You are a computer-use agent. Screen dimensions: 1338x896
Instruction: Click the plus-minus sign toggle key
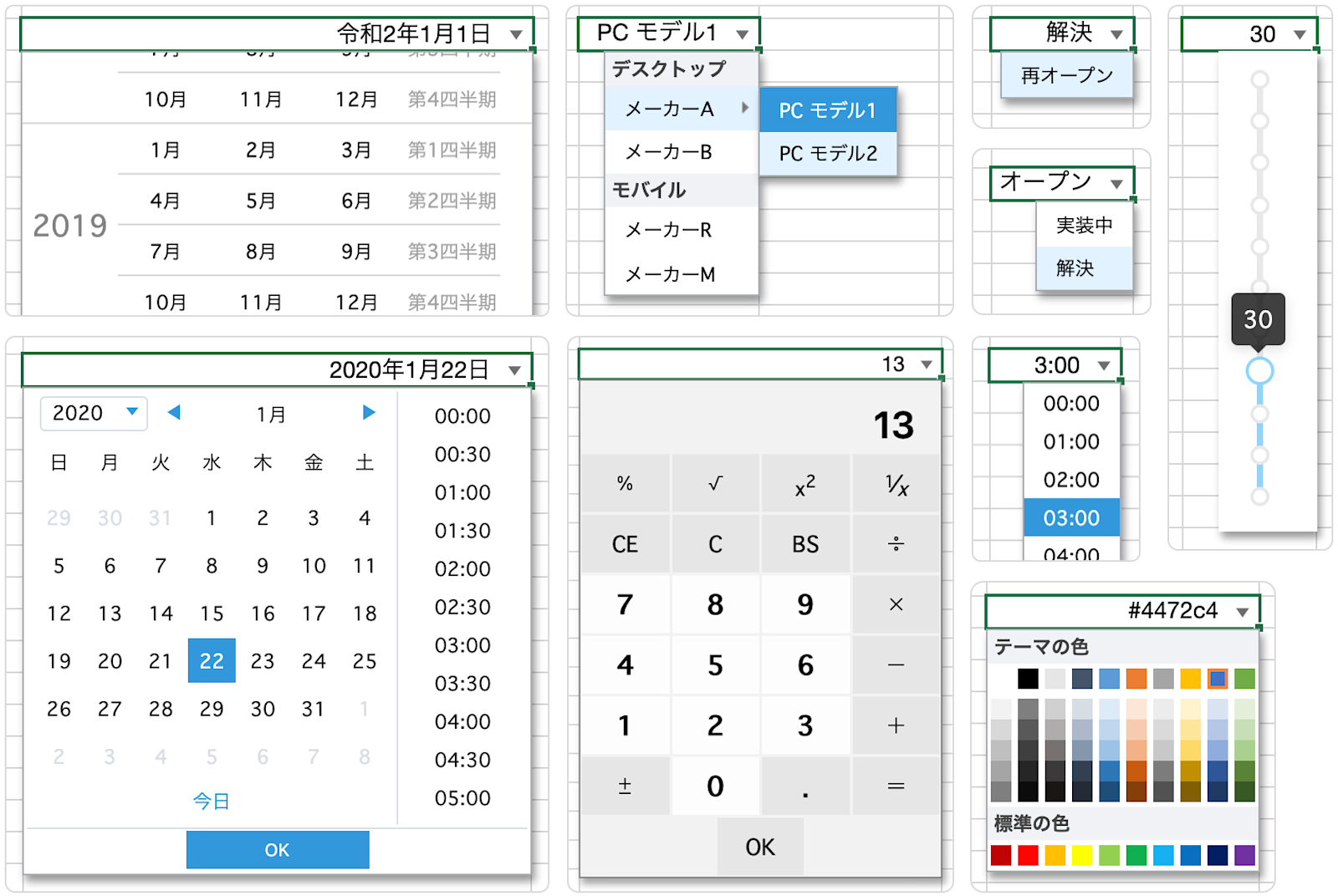tap(625, 786)
